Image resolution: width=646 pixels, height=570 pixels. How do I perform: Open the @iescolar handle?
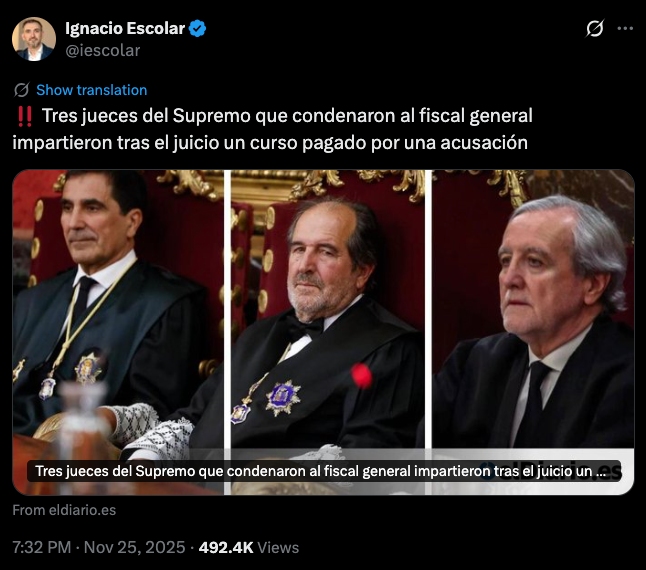(x=103, y=50)
